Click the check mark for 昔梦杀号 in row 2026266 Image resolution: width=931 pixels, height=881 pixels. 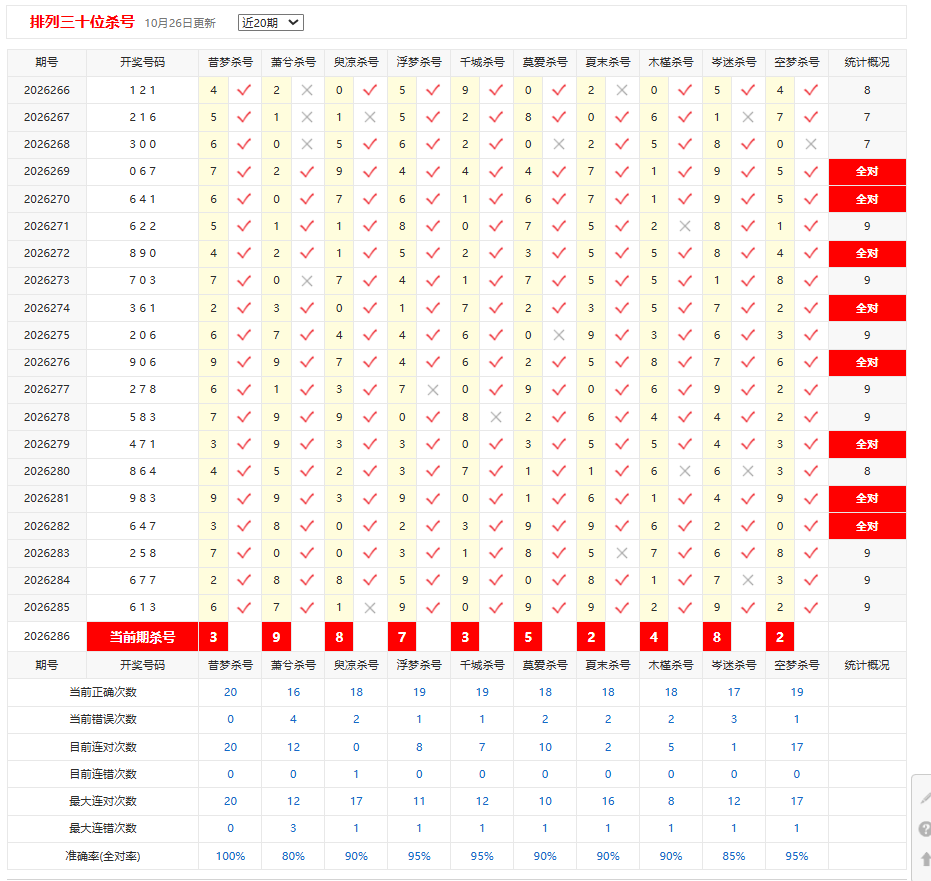tap(244, 90)
